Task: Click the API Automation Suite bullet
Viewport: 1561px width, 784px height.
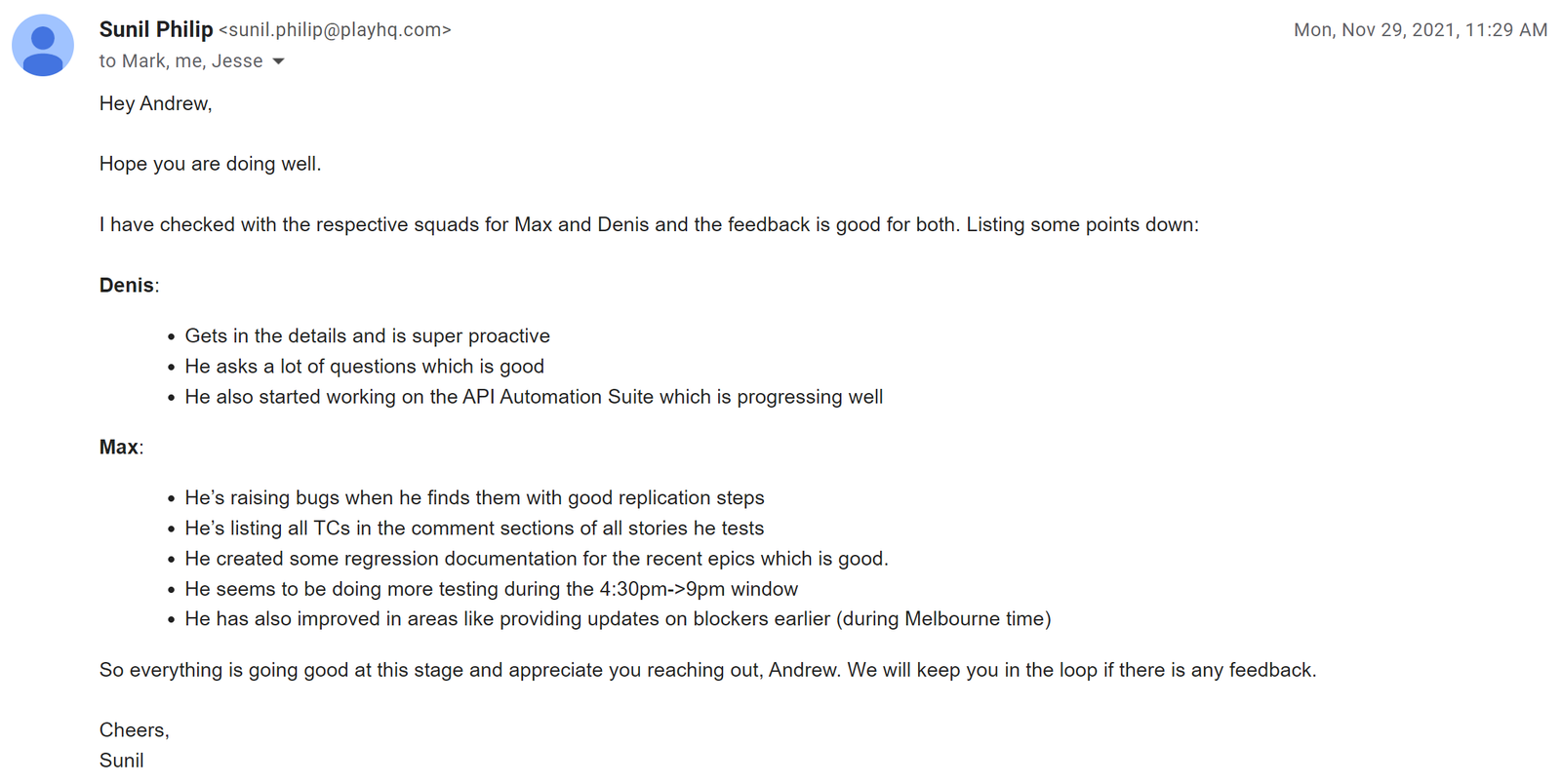Action: 534,397
